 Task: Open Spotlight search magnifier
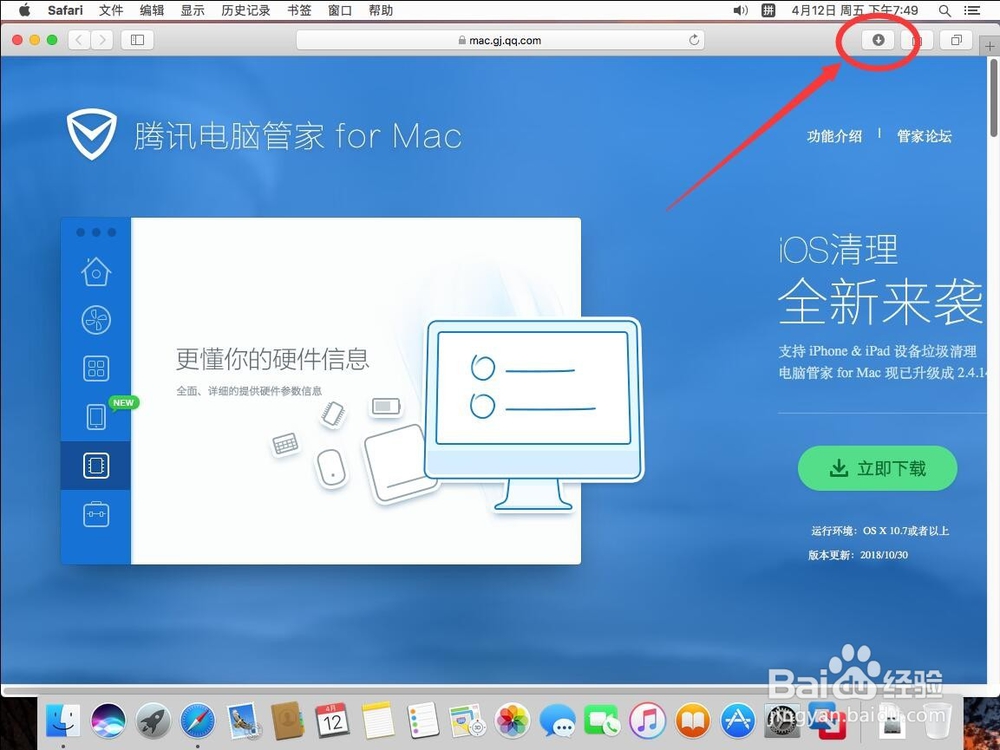(945, 10)
